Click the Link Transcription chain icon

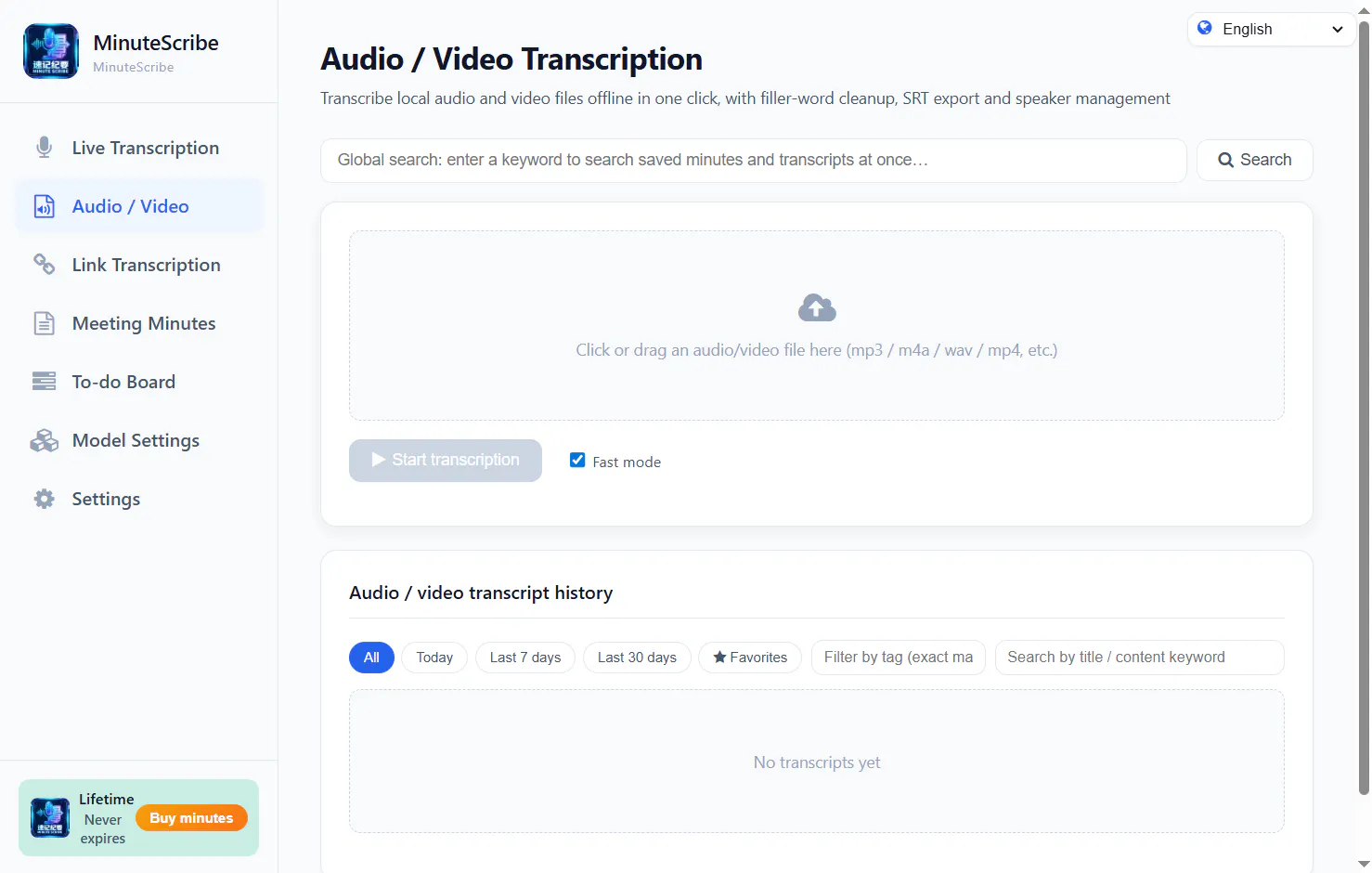click(x=44, y=265)
